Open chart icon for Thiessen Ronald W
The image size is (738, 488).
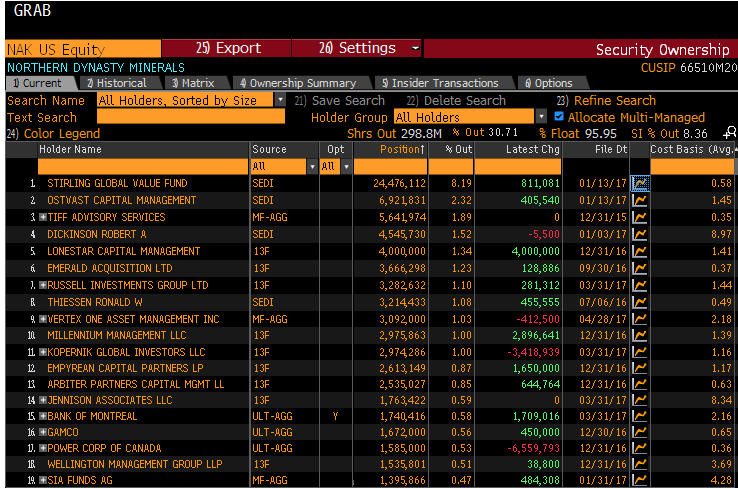pyautogui.click(x=640, y=302)
